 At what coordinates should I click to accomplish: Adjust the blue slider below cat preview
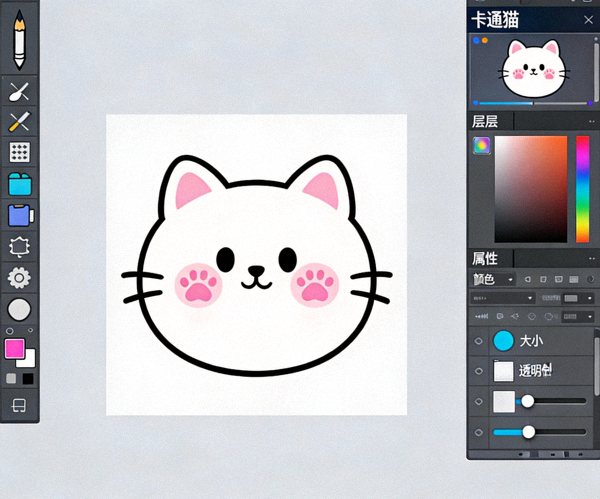(x=533, y=103)
